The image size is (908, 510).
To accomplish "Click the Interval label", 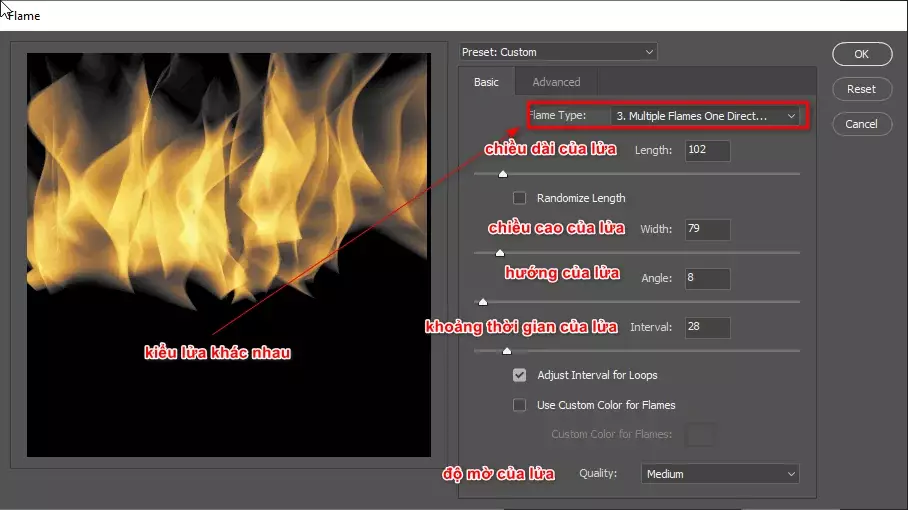I will 651,327.
